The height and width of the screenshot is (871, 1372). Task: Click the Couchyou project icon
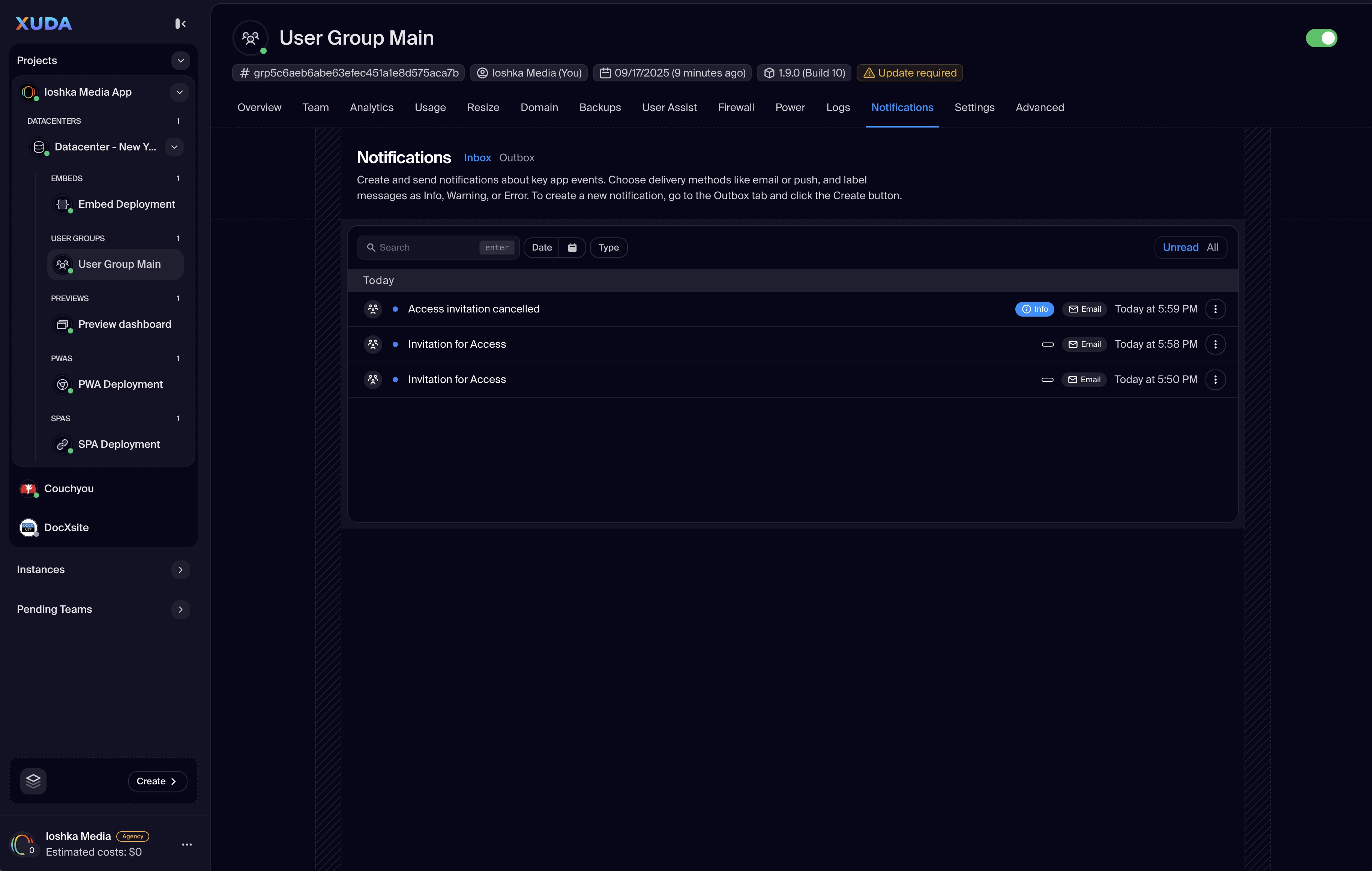pyautogui.click(x=29, y=489)
